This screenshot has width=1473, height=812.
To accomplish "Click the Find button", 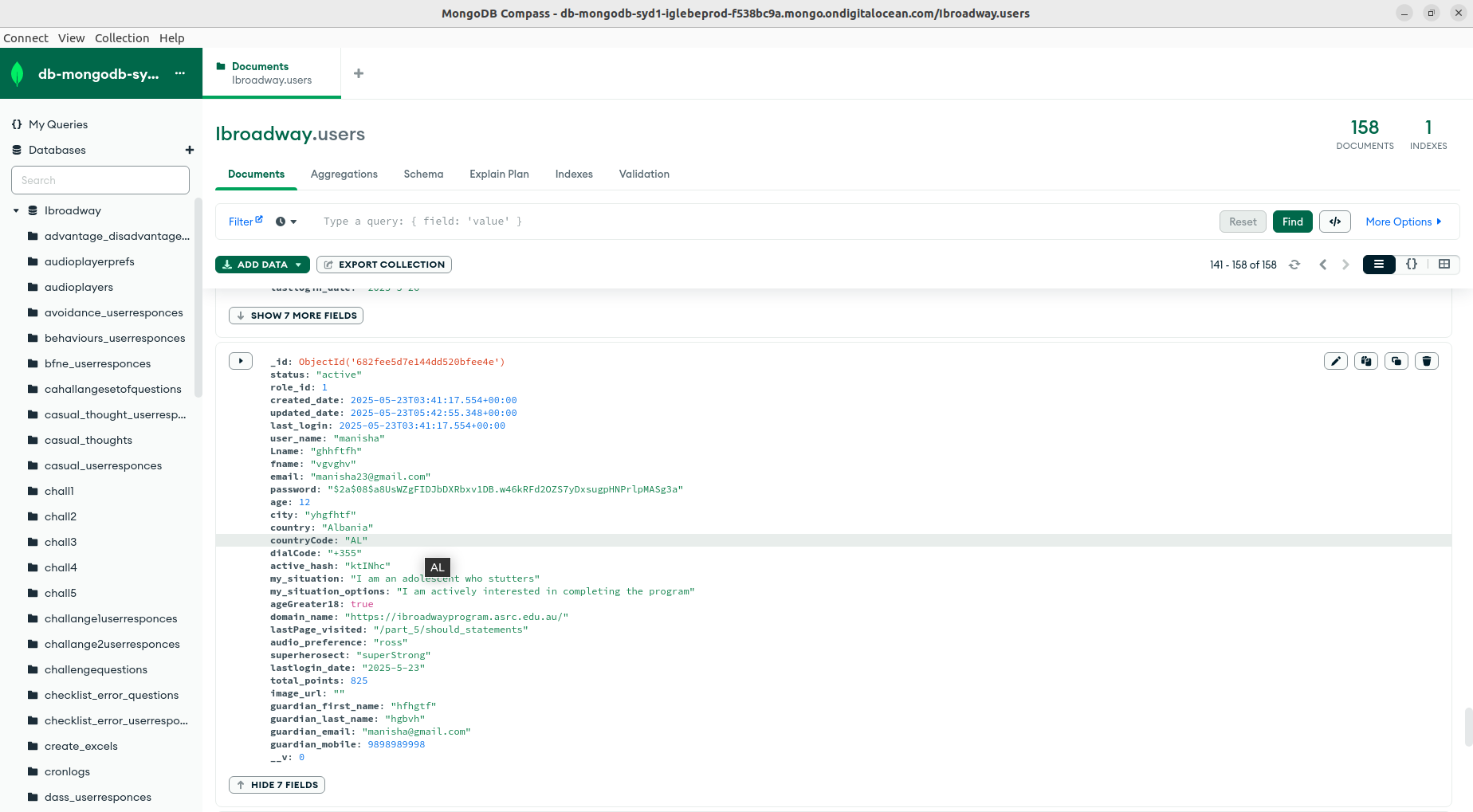I will pyautogui.click(x=1293, y=222).
